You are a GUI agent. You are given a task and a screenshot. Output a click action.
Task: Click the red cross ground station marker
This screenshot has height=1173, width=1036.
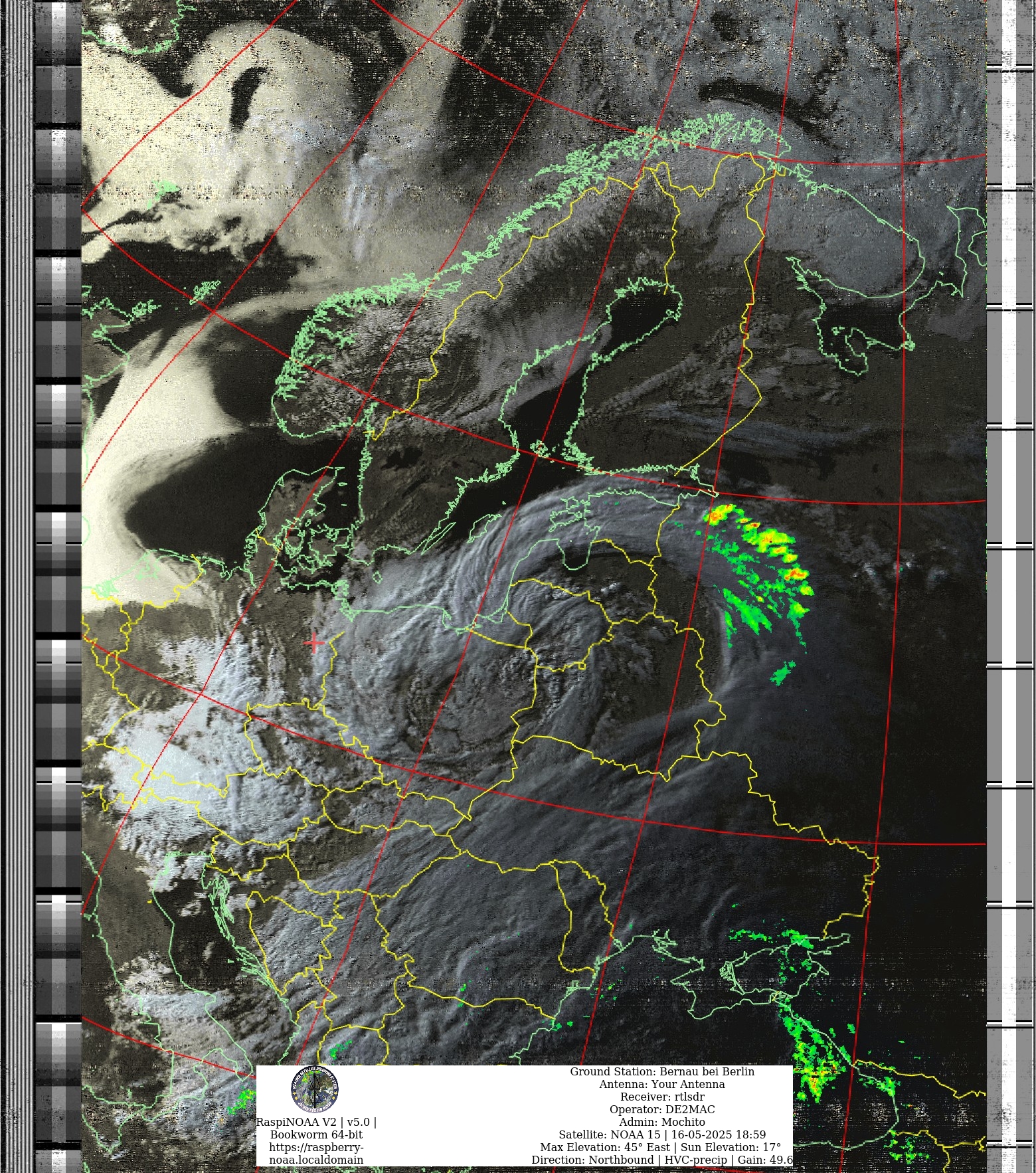coord(314,643)
